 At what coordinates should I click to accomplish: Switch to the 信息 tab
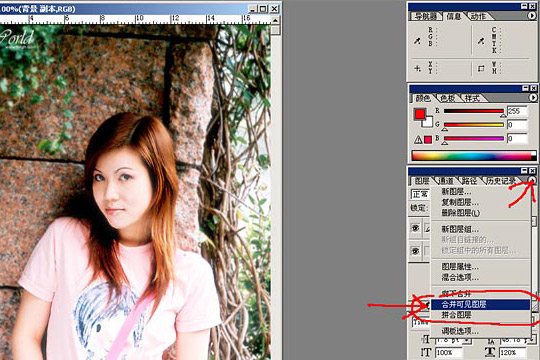[x=454, y=16]
